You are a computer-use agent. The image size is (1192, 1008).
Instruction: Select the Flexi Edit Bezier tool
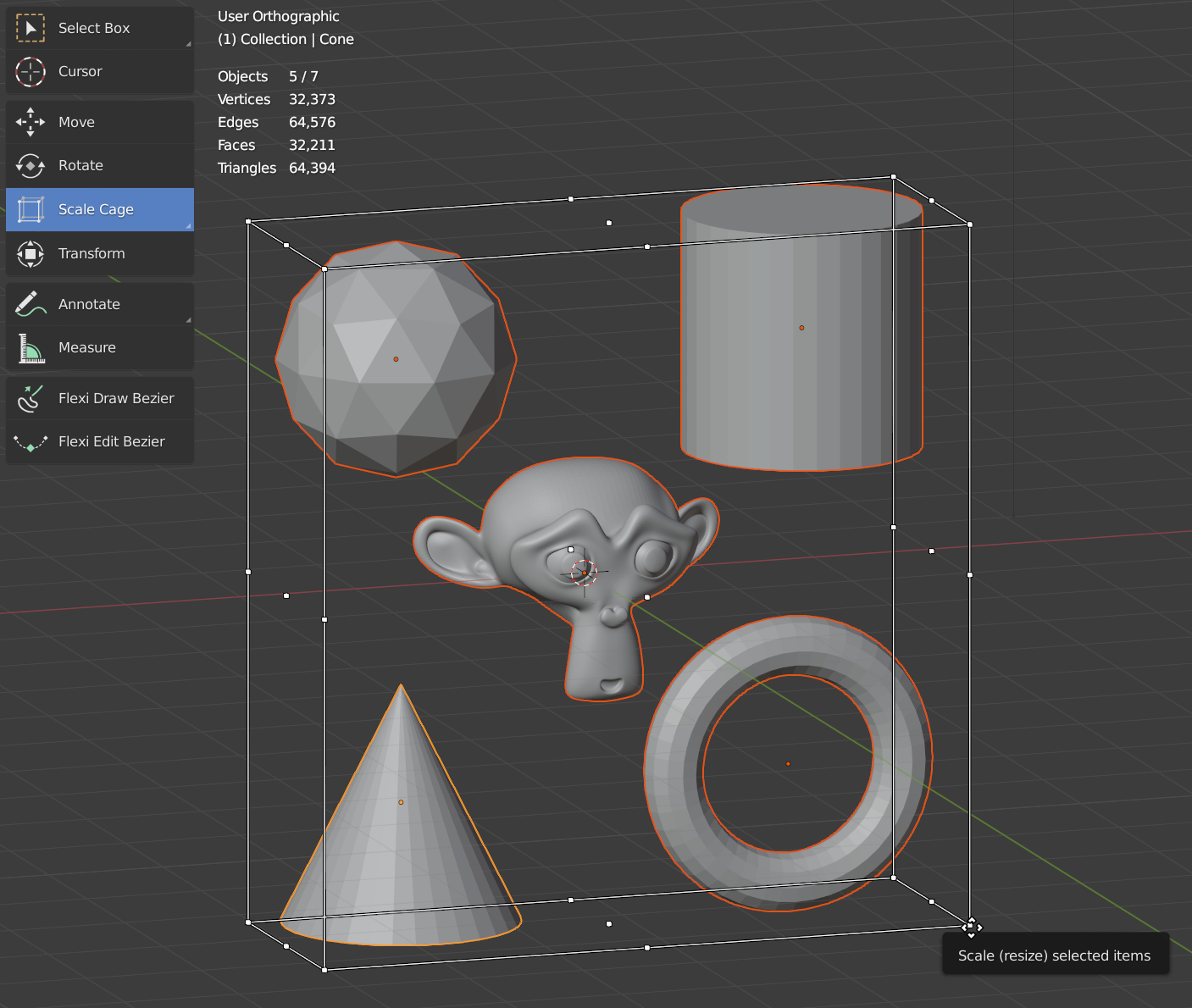tap(111, 441)
